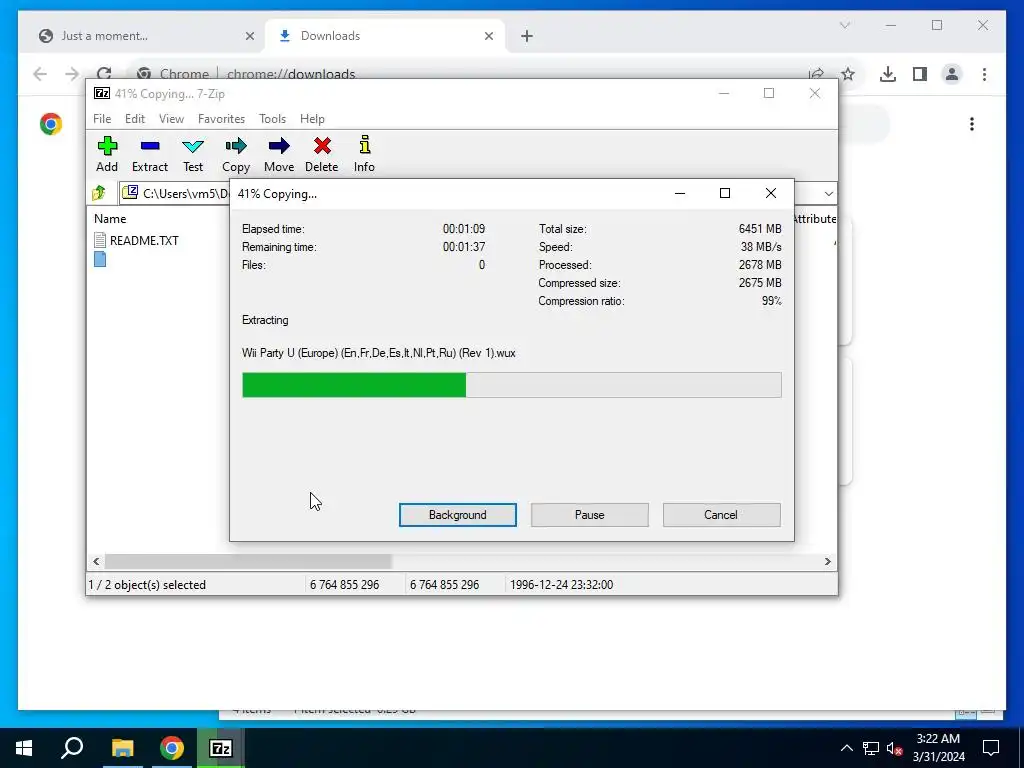
Task: Reload the Chrome page
Action: [104, 73]
